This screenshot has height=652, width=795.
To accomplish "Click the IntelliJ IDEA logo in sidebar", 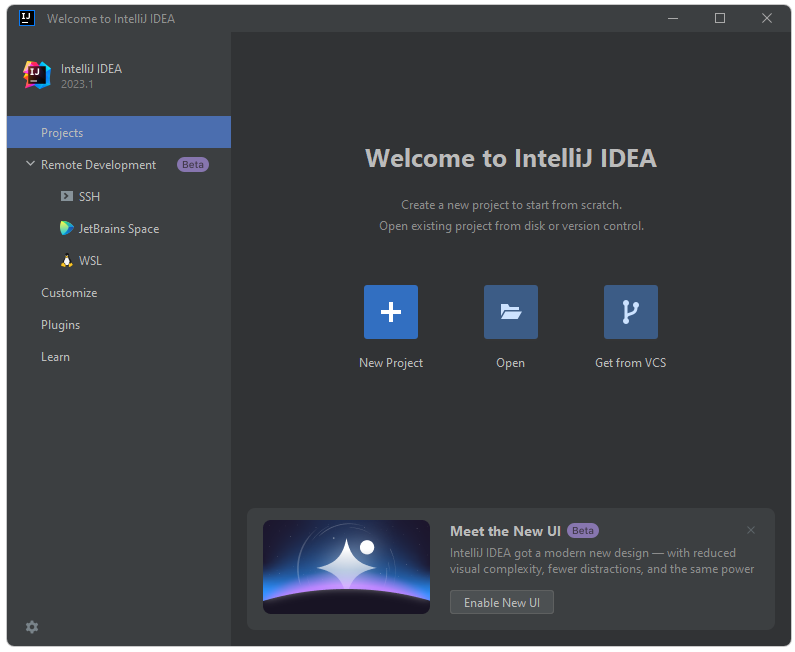I will tap(37, 75).
